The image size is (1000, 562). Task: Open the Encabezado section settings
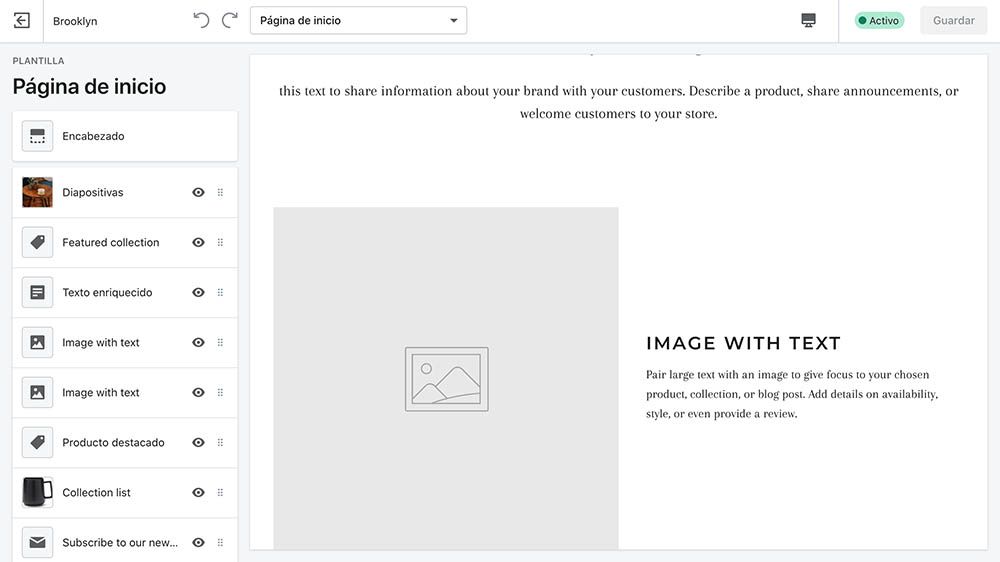(125, 136)
